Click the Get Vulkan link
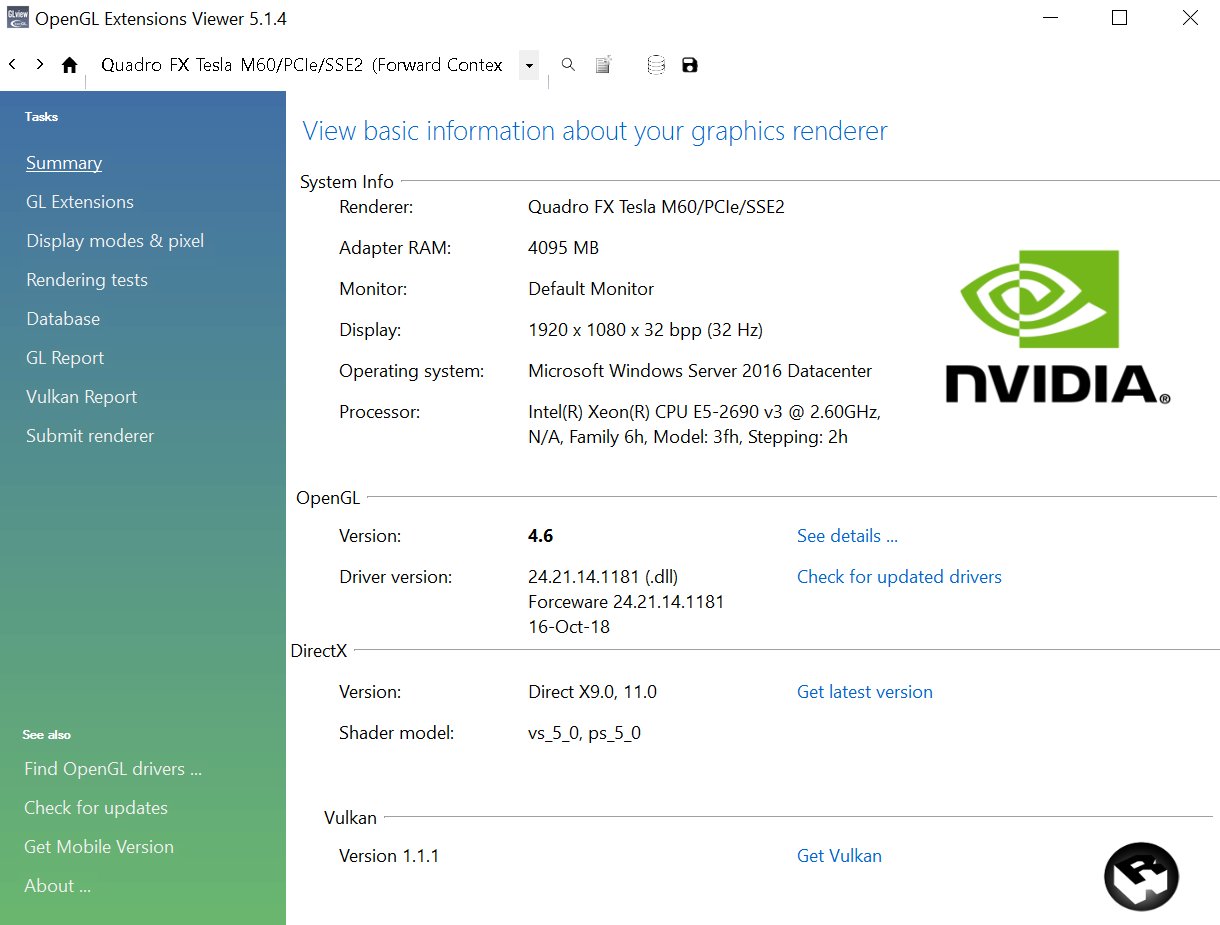Viewport: 1220px width, 925px height. (x=839, y=856)
